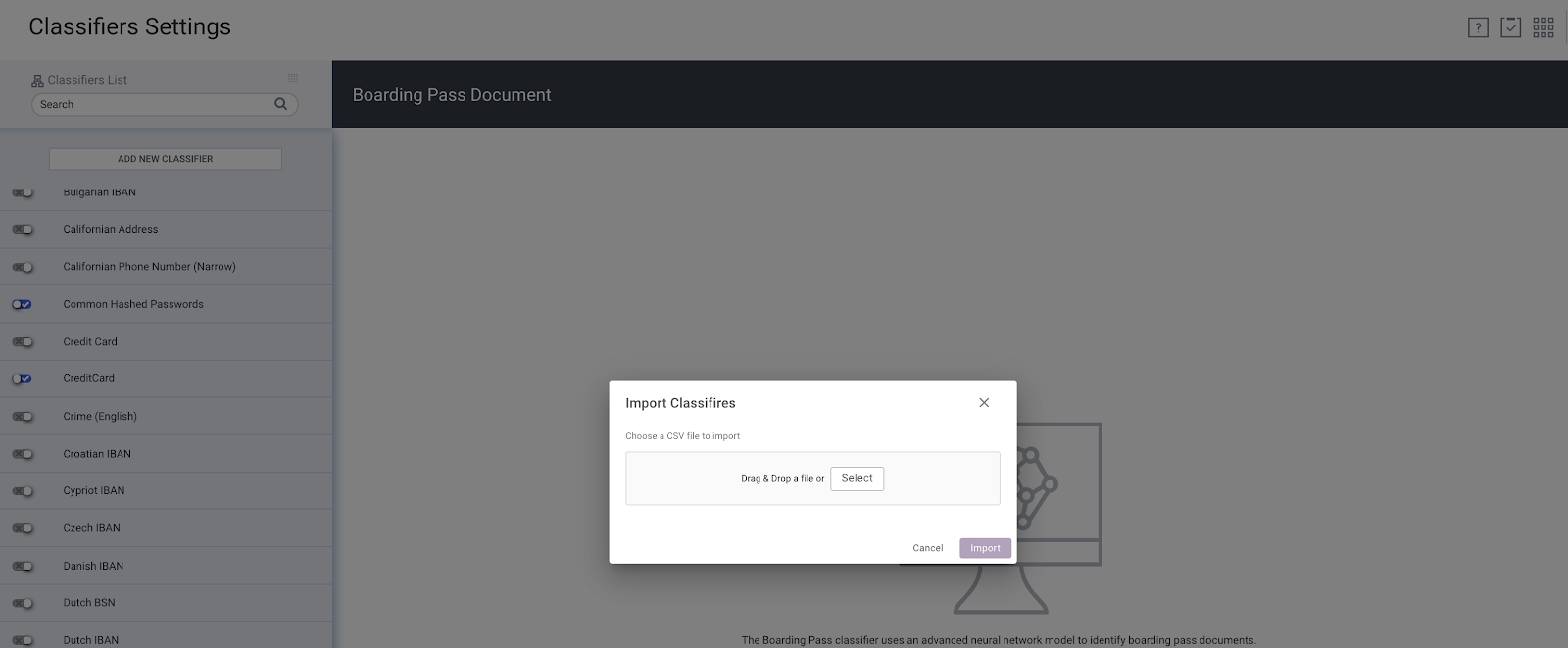Disable the CreditCard classifier switch

coord(22,379)
